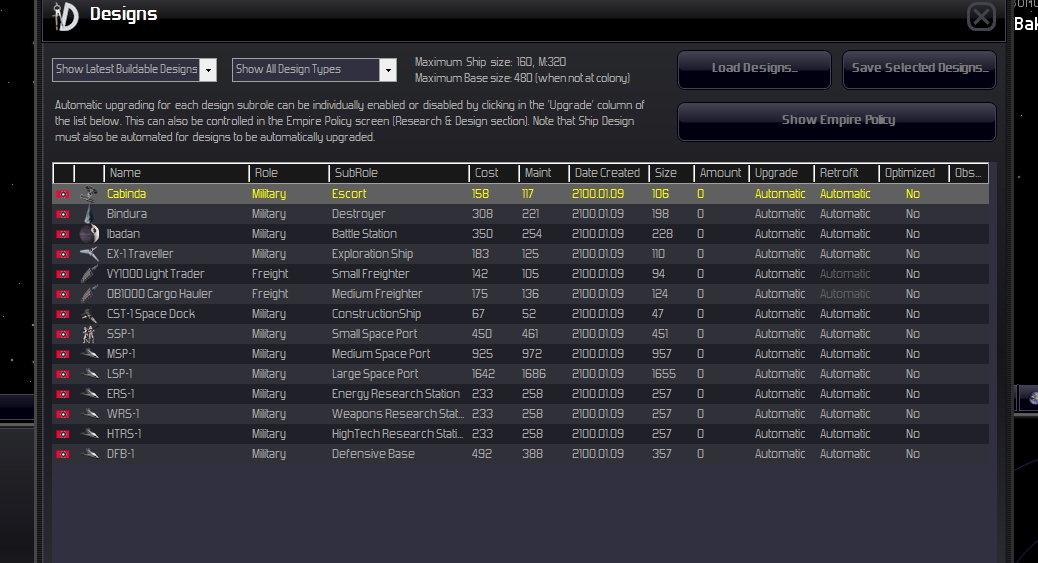Sort designs by Optimized column
Screen dimensions: 1038x563
pos(914,173)
